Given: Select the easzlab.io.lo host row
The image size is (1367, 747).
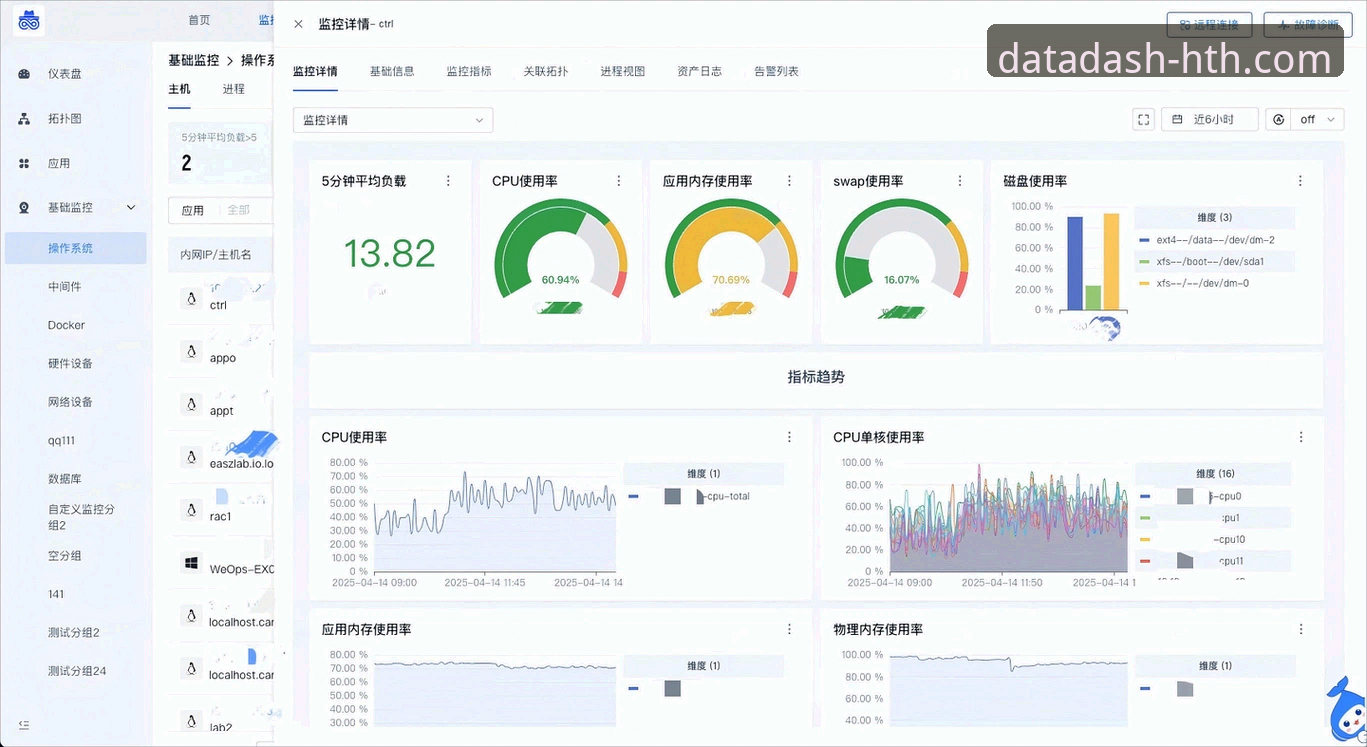Looking at the screenshot, I should [220, 457].
